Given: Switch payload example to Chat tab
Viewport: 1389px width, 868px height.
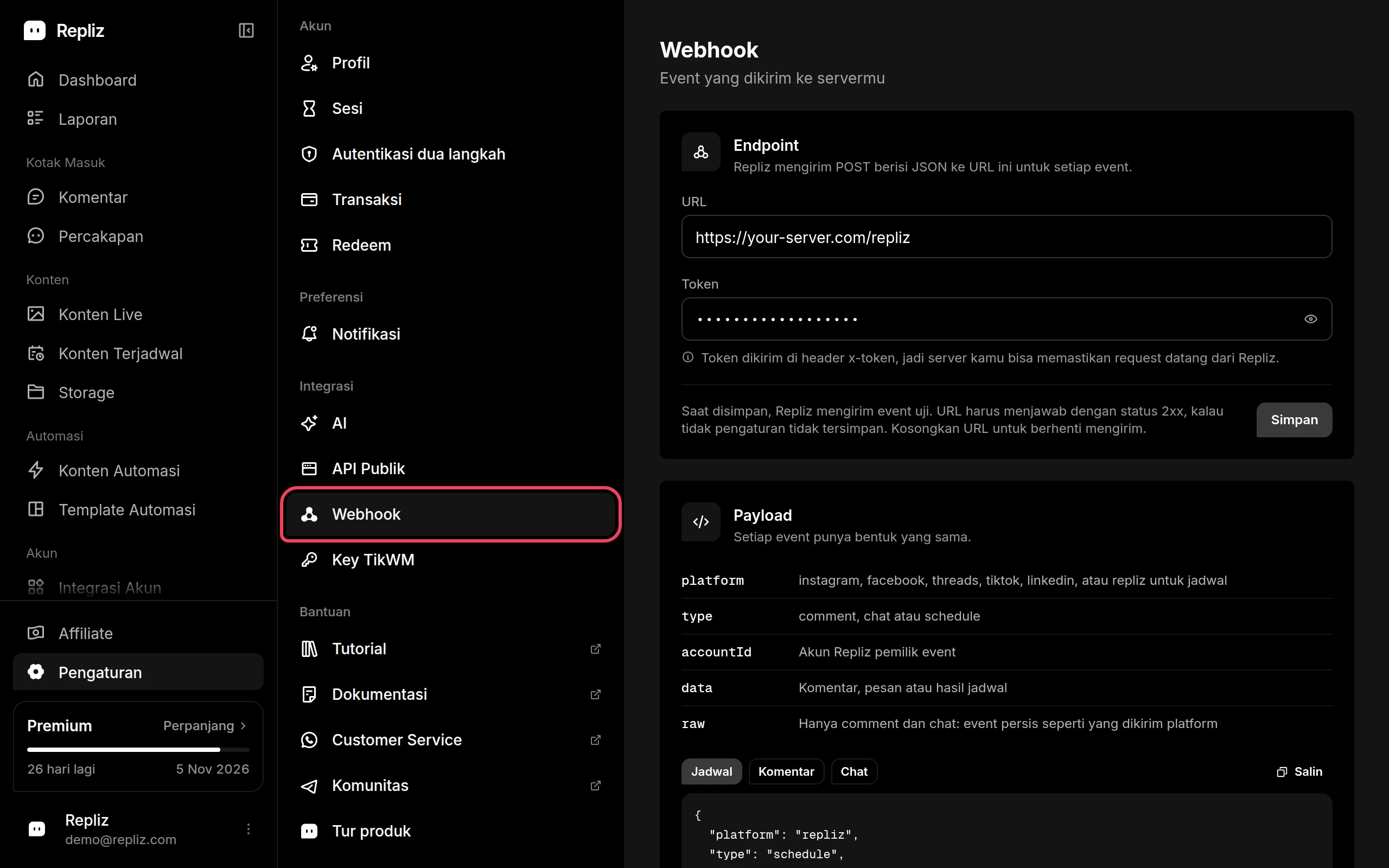Looking at the screenshot, I should [x=853, y=771].
